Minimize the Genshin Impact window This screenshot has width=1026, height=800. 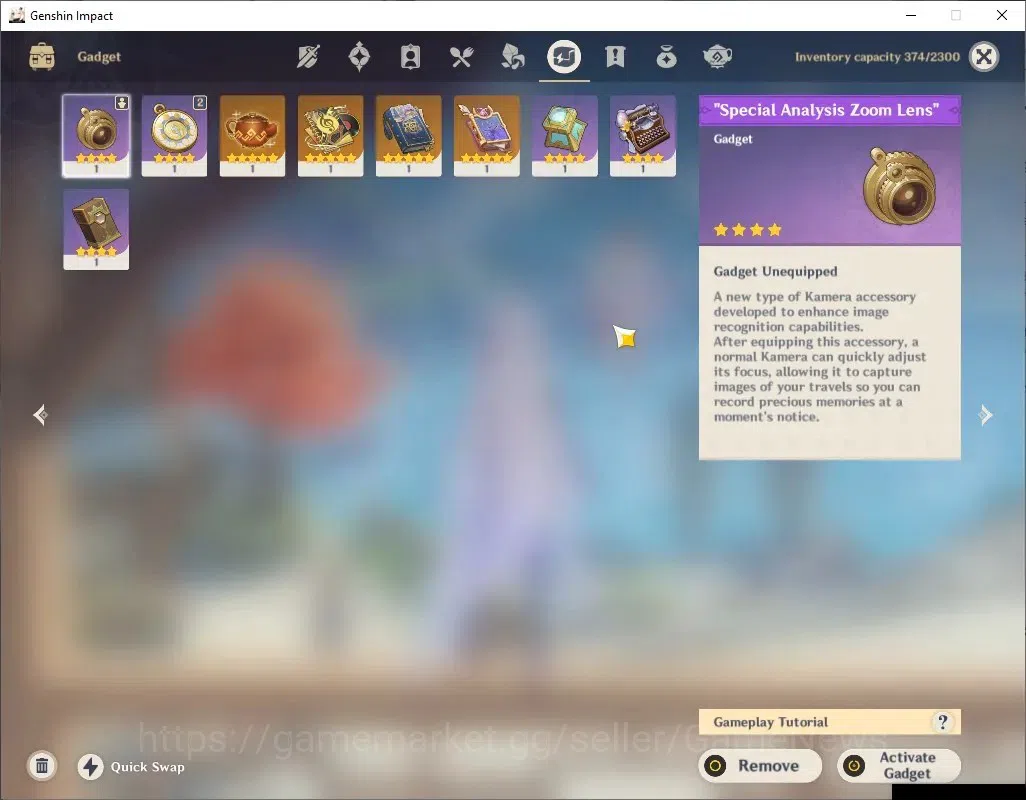pyautogui.click(x=910, y=15)
